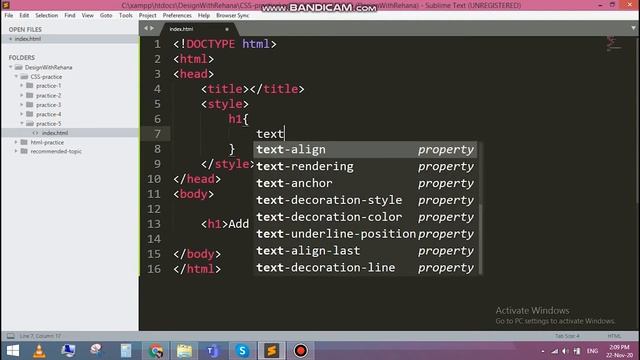Screen dimensions: 640x360
Task: Click Line 7, Column 17 status text
Action: tap(40, 336)
